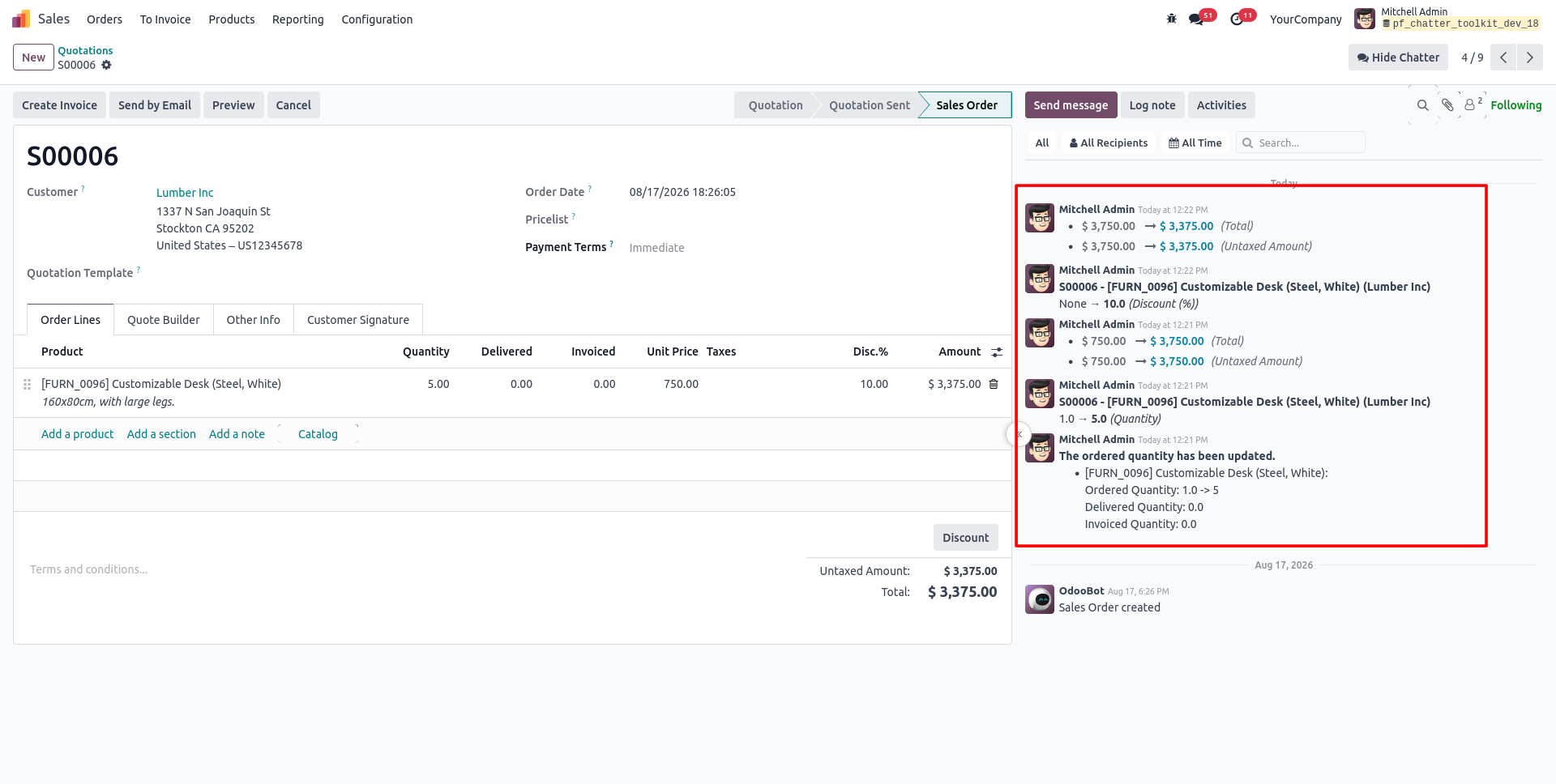Open the Reporting menu

297,19
